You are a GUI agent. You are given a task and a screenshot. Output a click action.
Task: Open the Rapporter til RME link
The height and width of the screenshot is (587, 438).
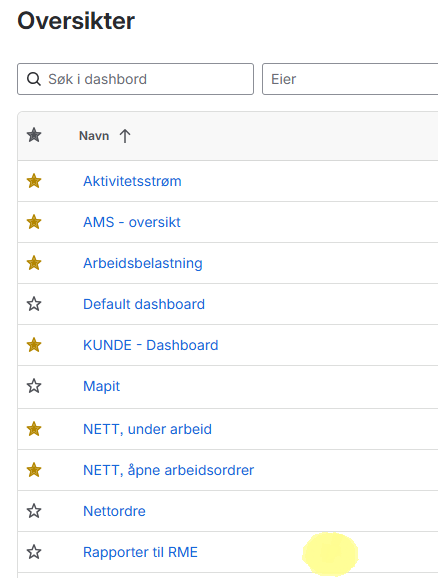(140, 552)
